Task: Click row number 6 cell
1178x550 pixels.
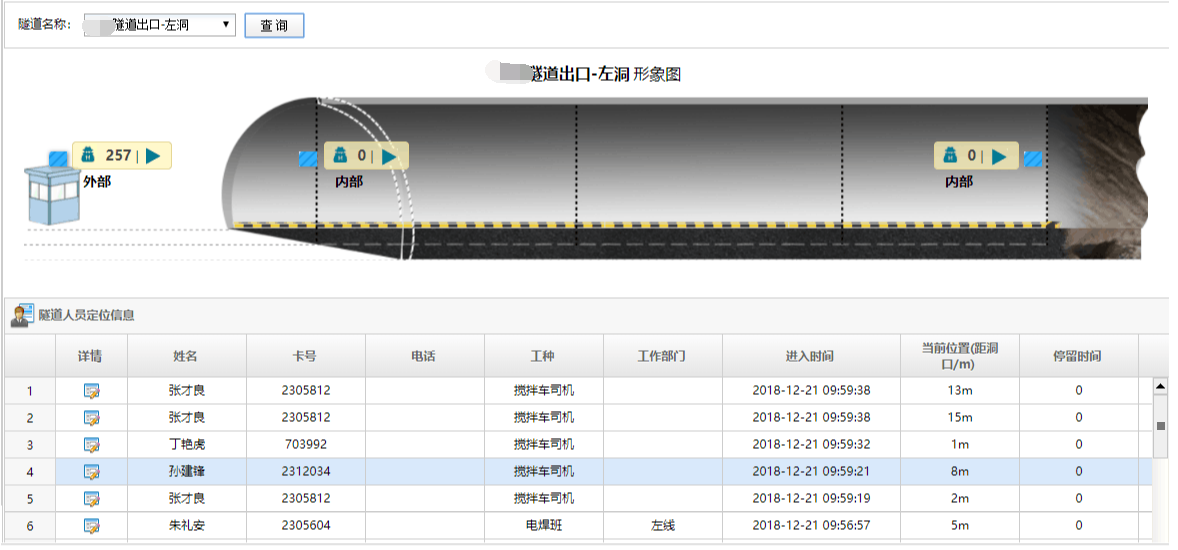Action: point(30,526)
